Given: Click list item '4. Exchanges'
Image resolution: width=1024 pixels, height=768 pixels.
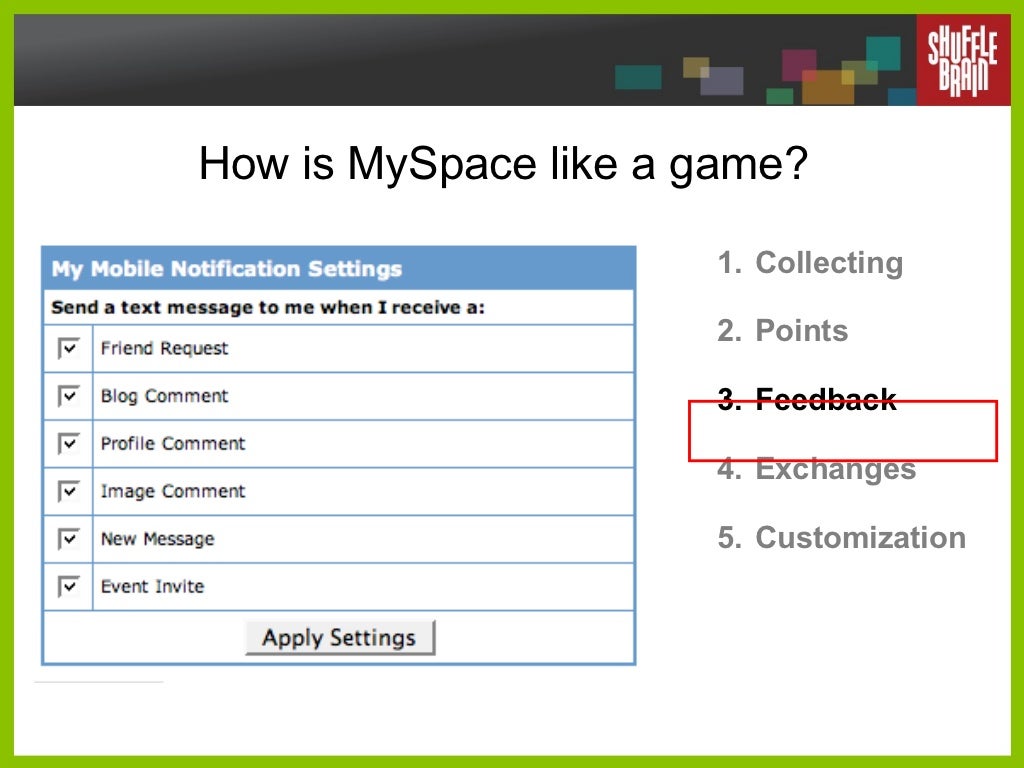Looking at the screenshot, I should tap(816, 469).
